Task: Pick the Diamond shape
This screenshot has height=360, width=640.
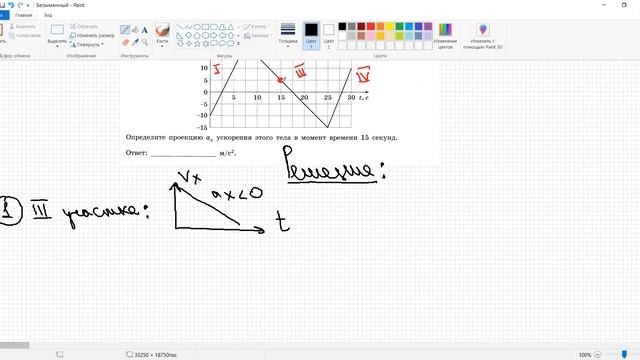Action: [x=189, y=36]
